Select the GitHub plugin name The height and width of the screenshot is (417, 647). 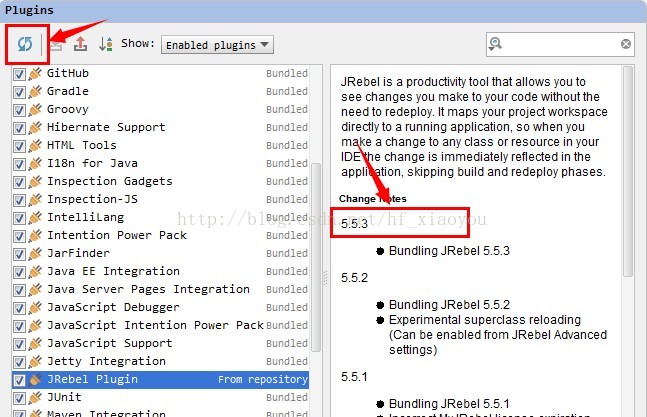68,73
